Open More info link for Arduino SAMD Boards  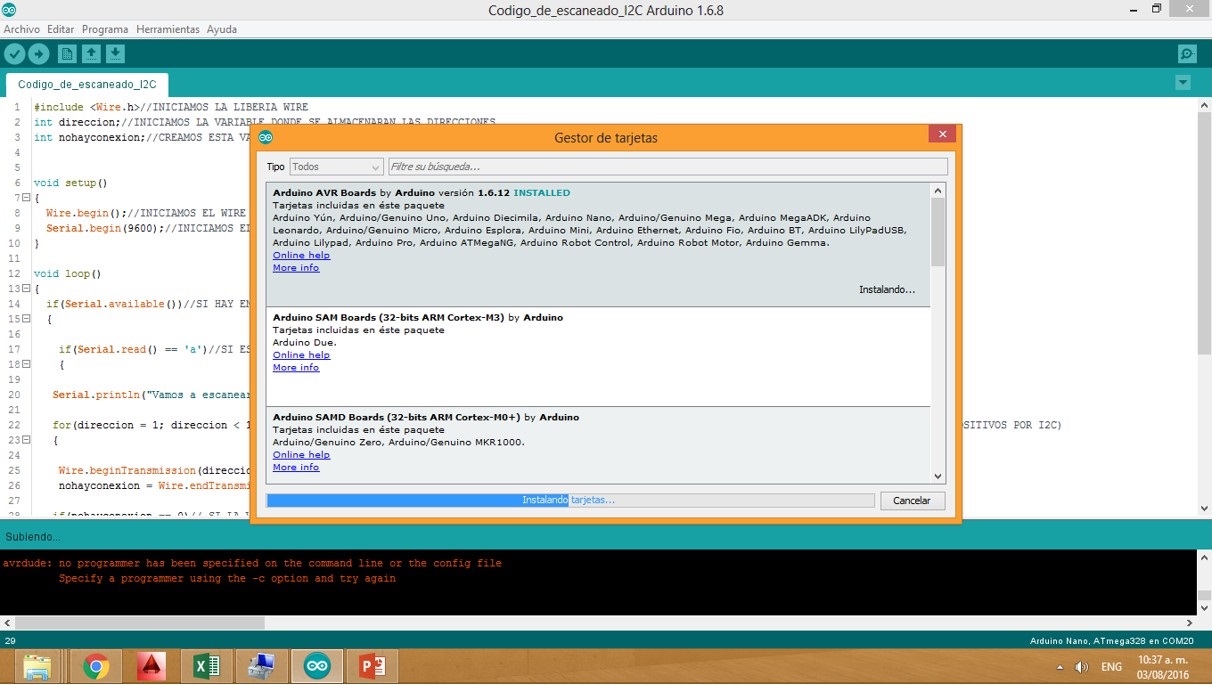coord(296,467)
